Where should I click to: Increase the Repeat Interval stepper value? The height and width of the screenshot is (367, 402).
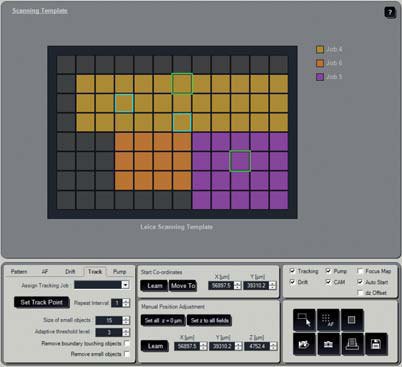tap(126, 301)
